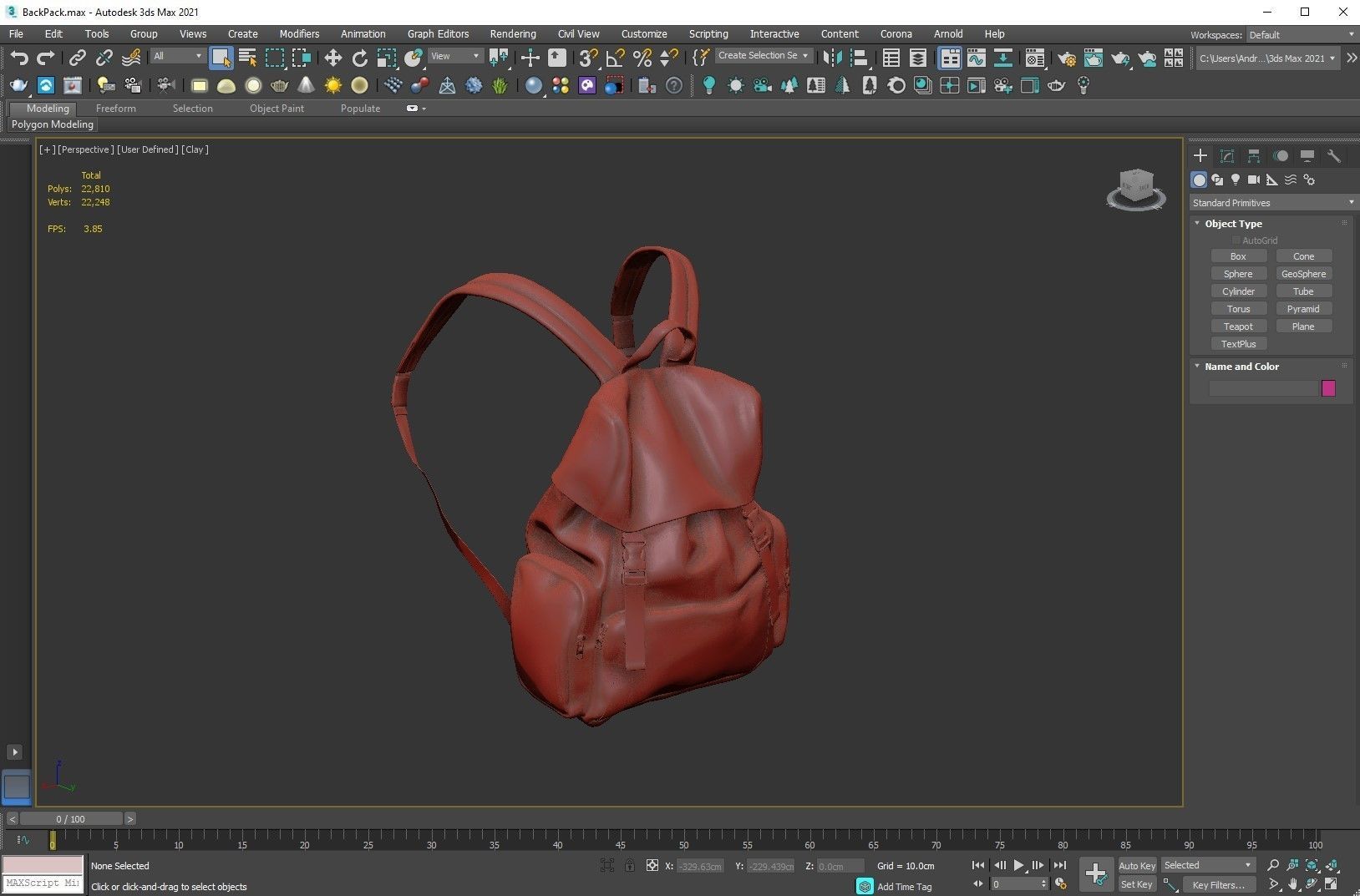
Task: Activate the Bind to Space Warp tool
Action: [x=131, y=58]
